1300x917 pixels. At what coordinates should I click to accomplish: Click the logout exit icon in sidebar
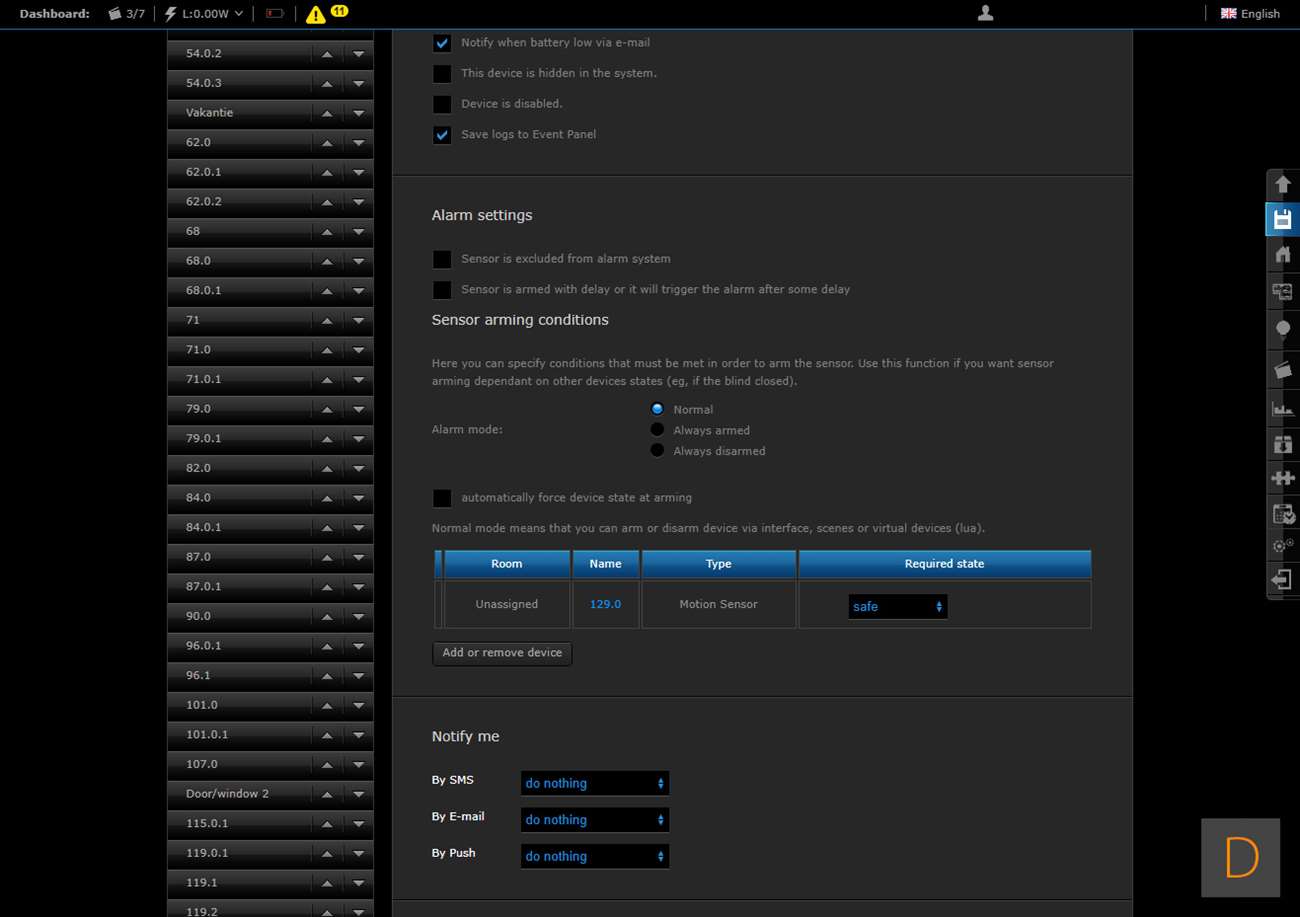(x=1282, y=580)
